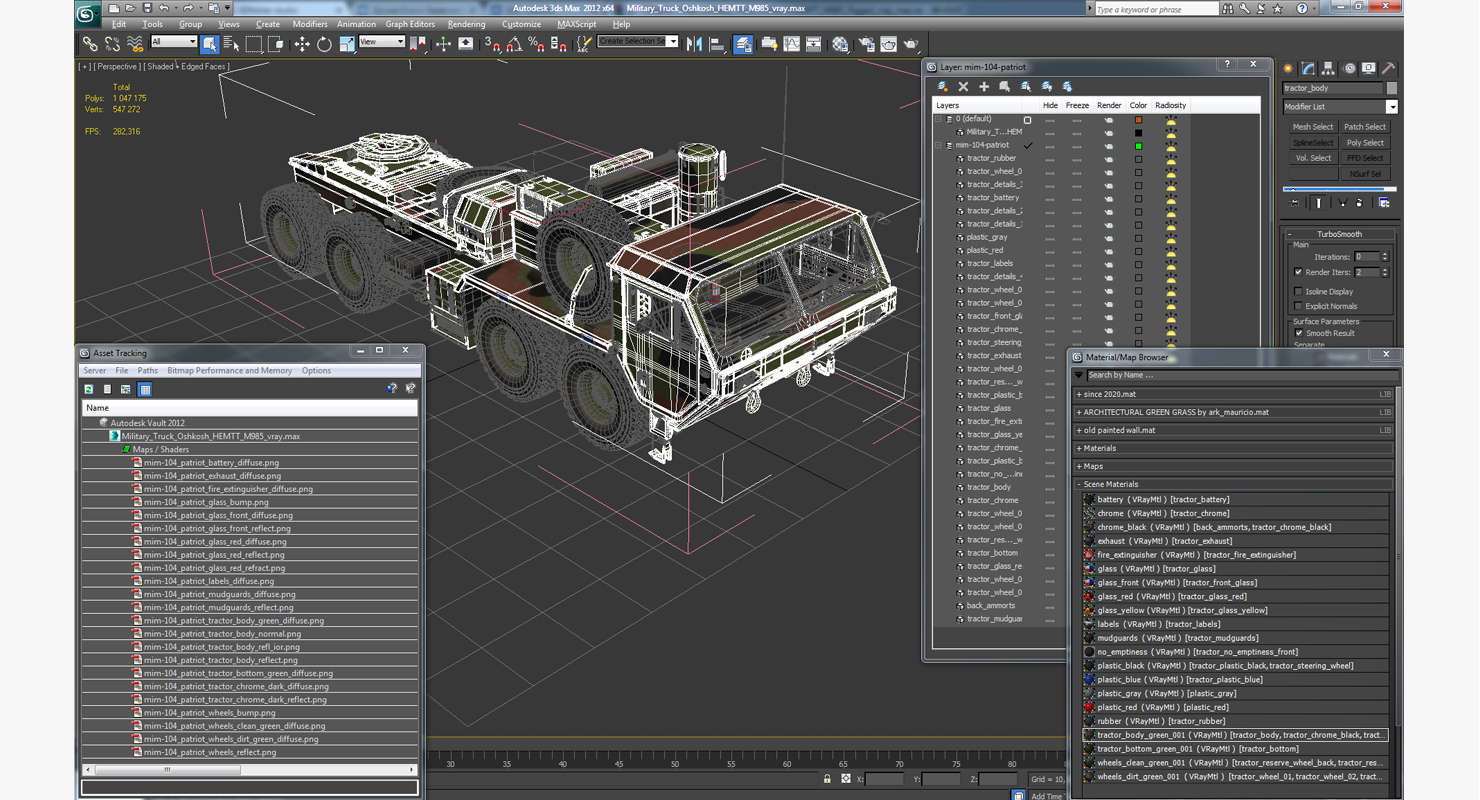Open the Render Setup dialog
This screenshot has height=800, width=1480.
(865, 44)
